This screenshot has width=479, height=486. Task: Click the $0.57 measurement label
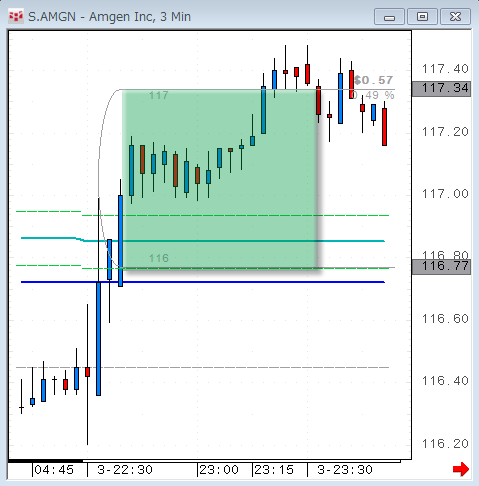(x=374, y=80)
